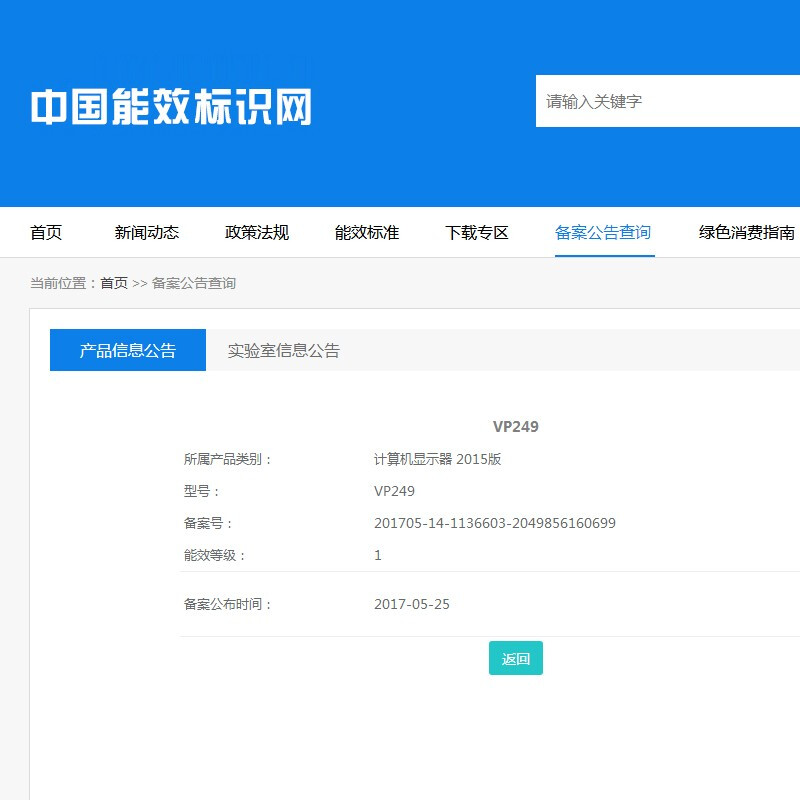The width and height of the screenshot is (800, 800).
Task: Select 能效标准 in the nav bar
Action: click(x=367, y=233)
